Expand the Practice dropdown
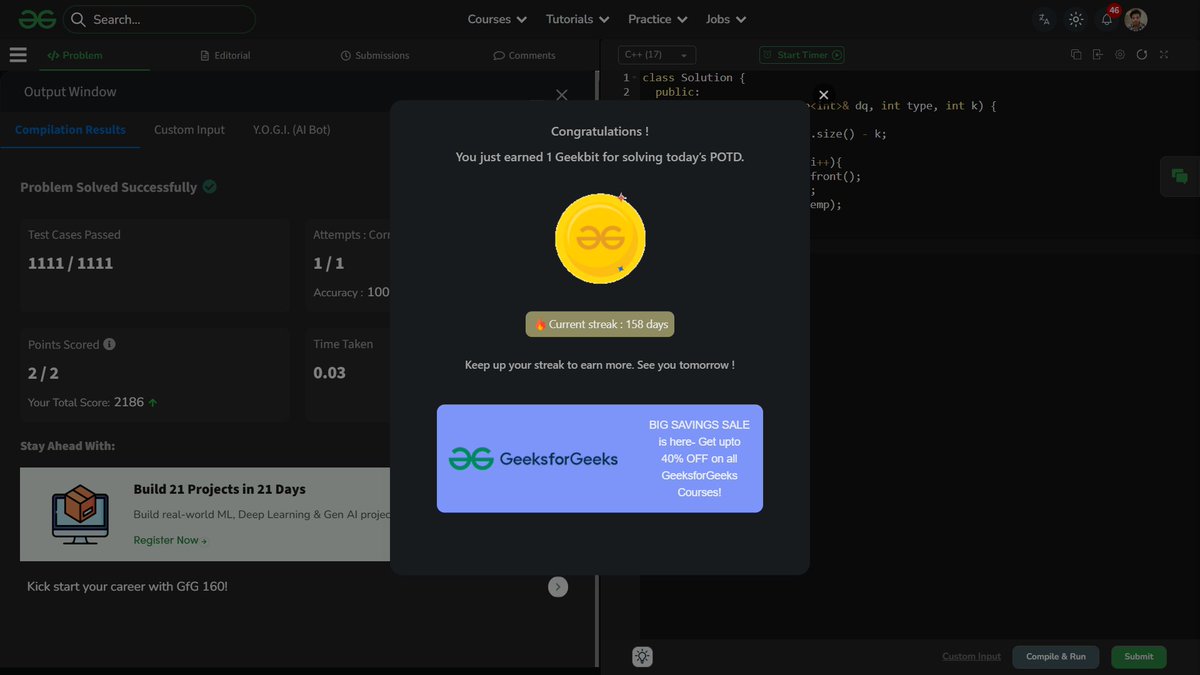Screen dimensions: 1200x675 657,19
